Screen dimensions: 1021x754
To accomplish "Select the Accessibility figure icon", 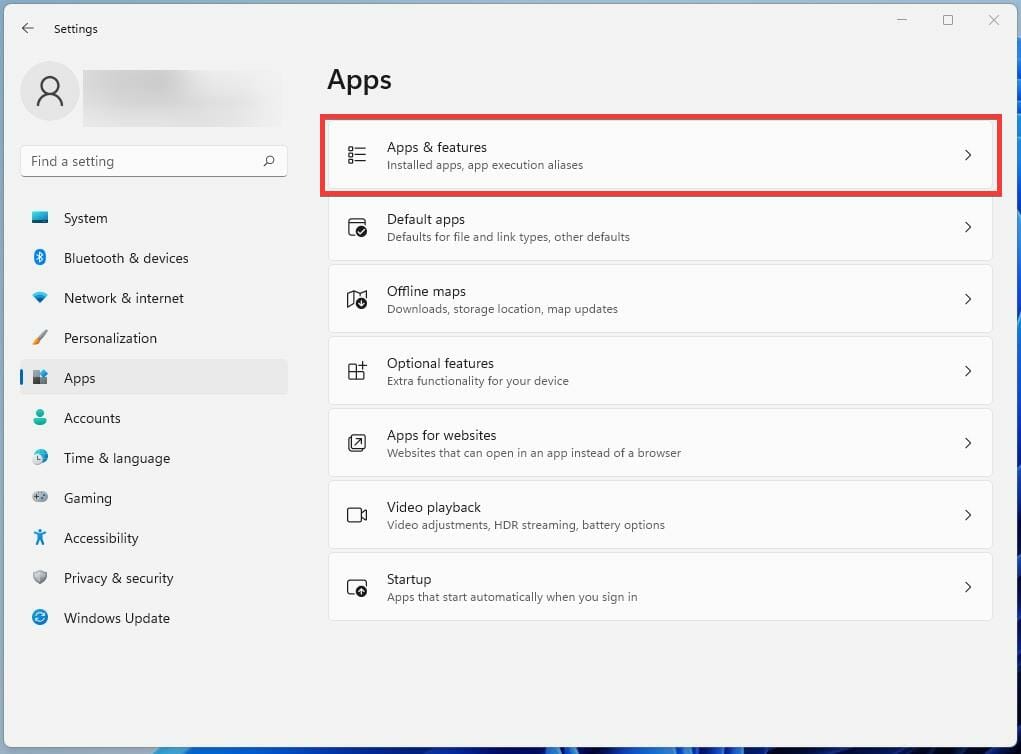I will [x=40, y=538].
